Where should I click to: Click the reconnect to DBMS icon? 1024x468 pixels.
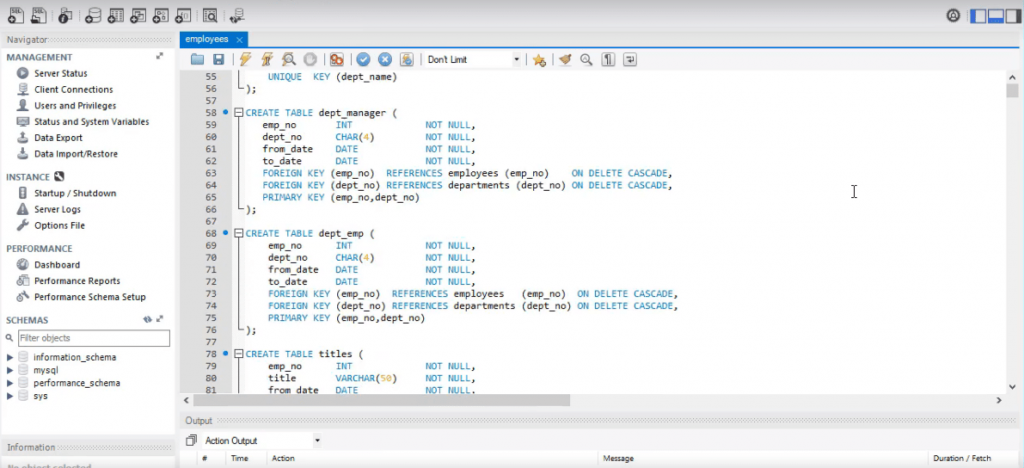(x=235, y=16)
